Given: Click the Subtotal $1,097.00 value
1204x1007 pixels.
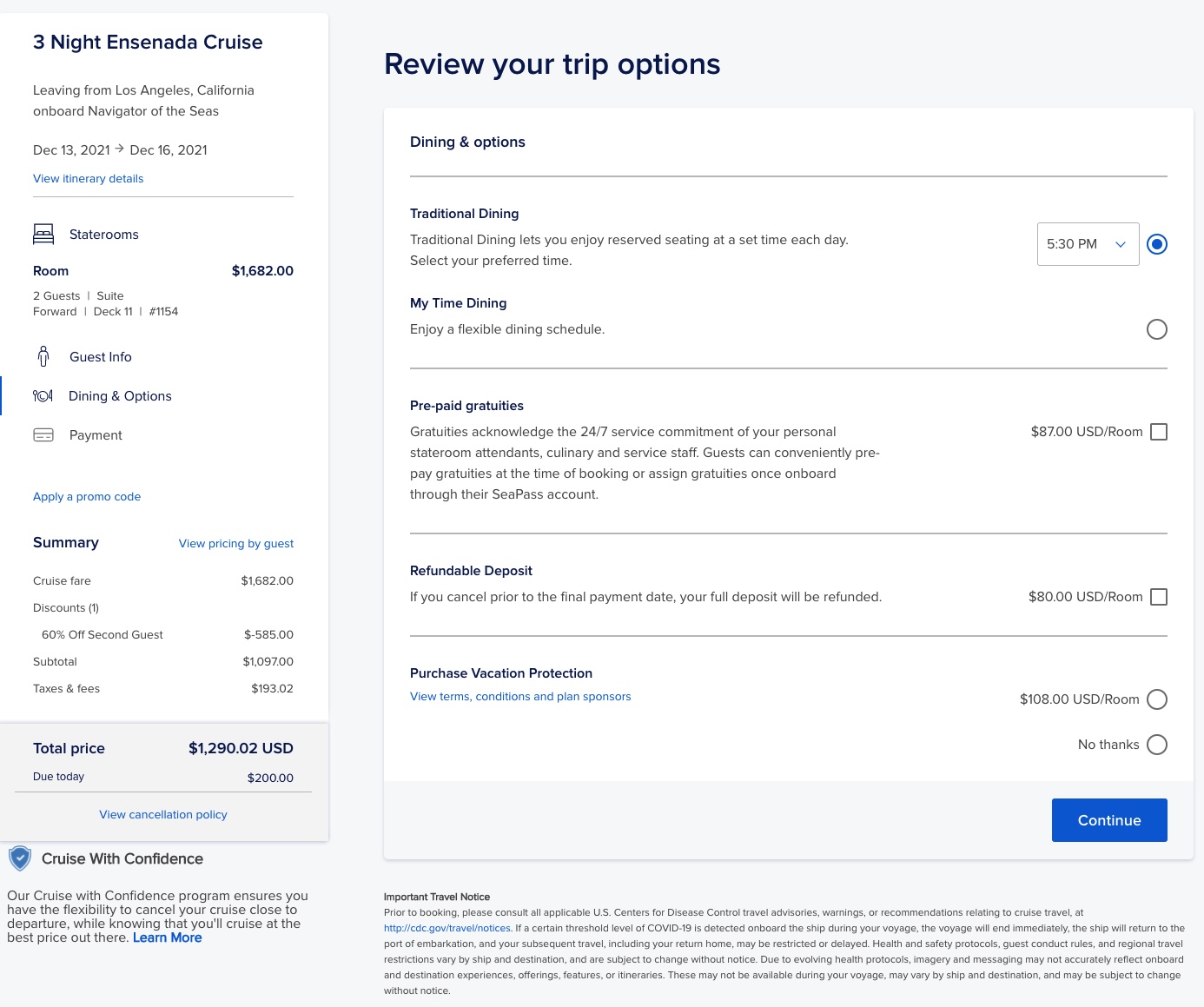Looking at the screenshot, I should pos(268,661).
